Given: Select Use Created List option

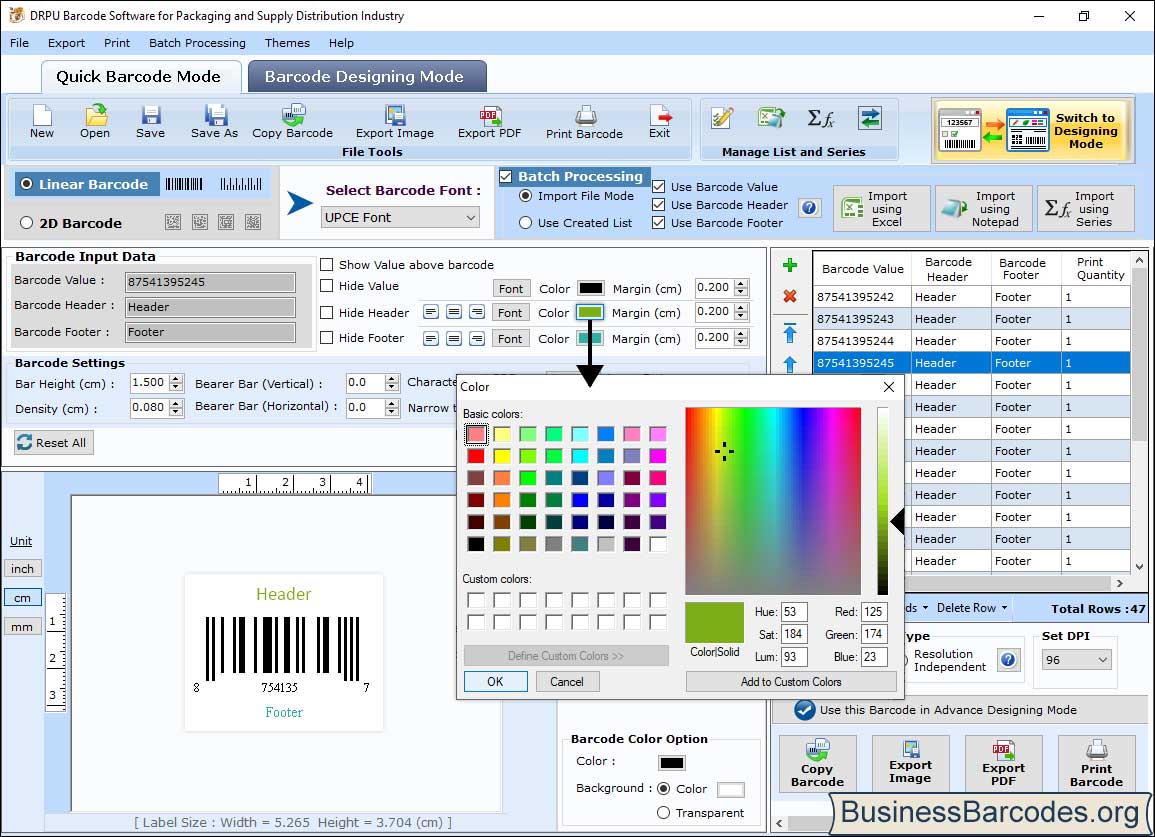Looking at the screenshot, I should click(526, 223).
